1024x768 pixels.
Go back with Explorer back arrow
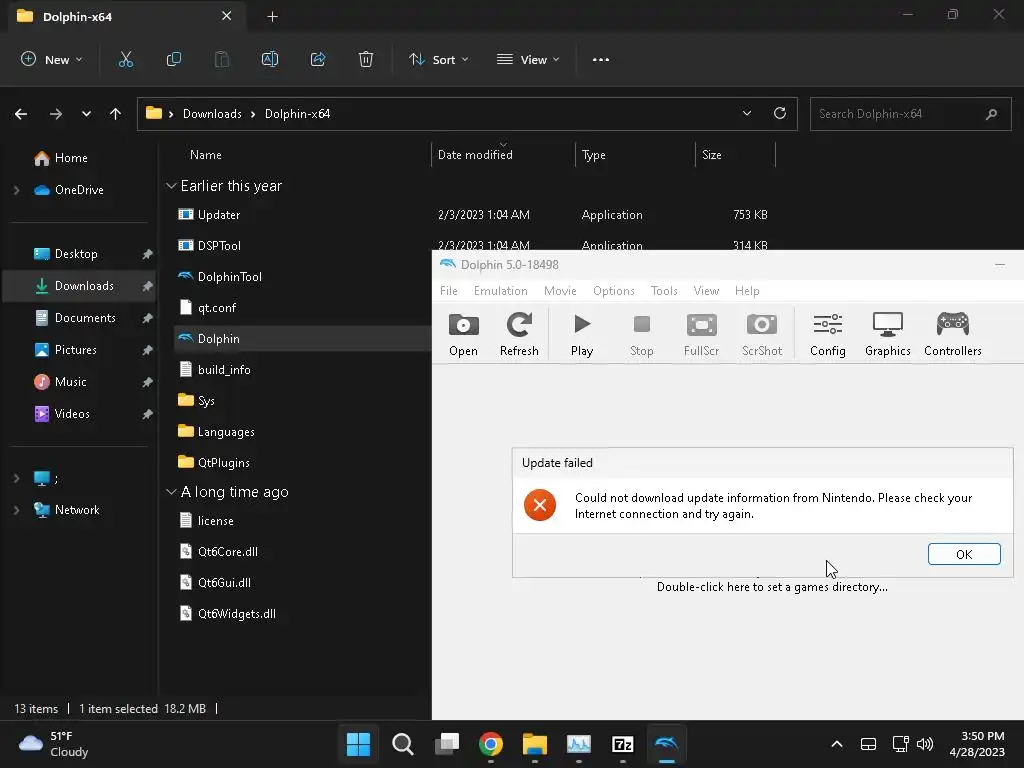[21, 114]
